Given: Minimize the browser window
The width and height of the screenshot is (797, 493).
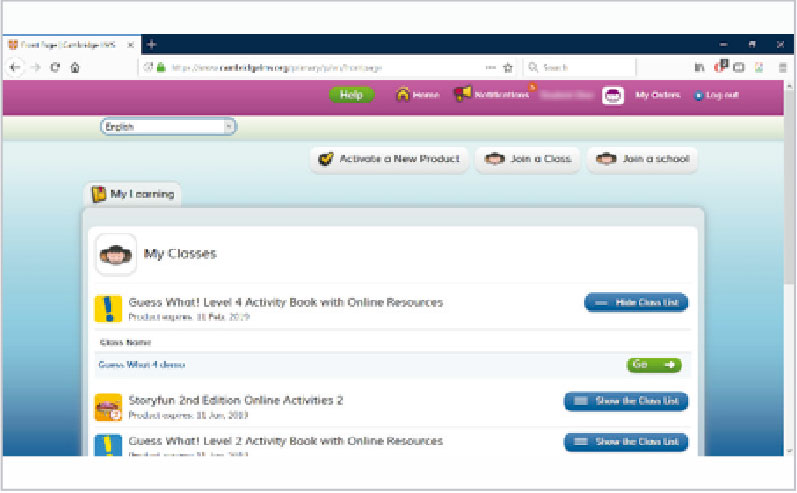Looking at the screenshot, I should point(723,45).
